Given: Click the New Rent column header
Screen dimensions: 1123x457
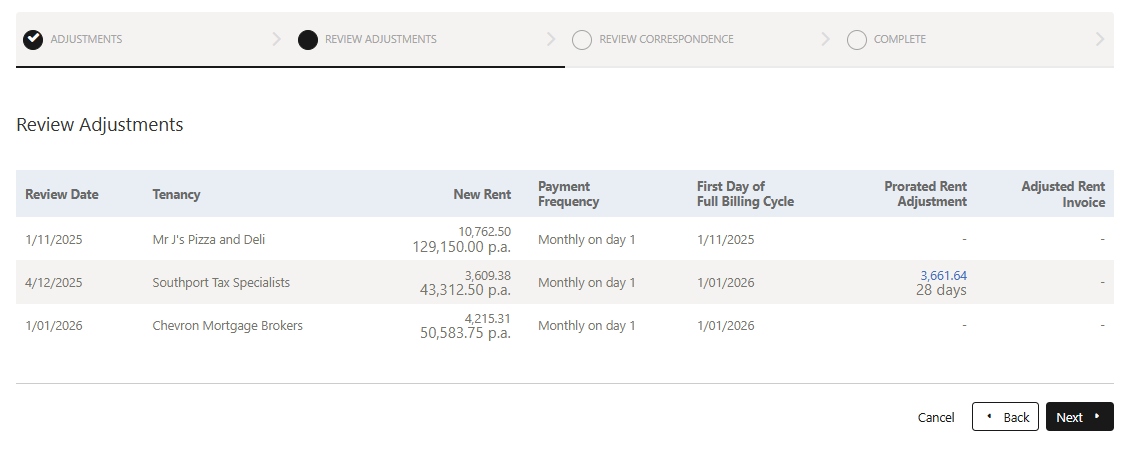Looking at the screenshot, I should (482, 195).
